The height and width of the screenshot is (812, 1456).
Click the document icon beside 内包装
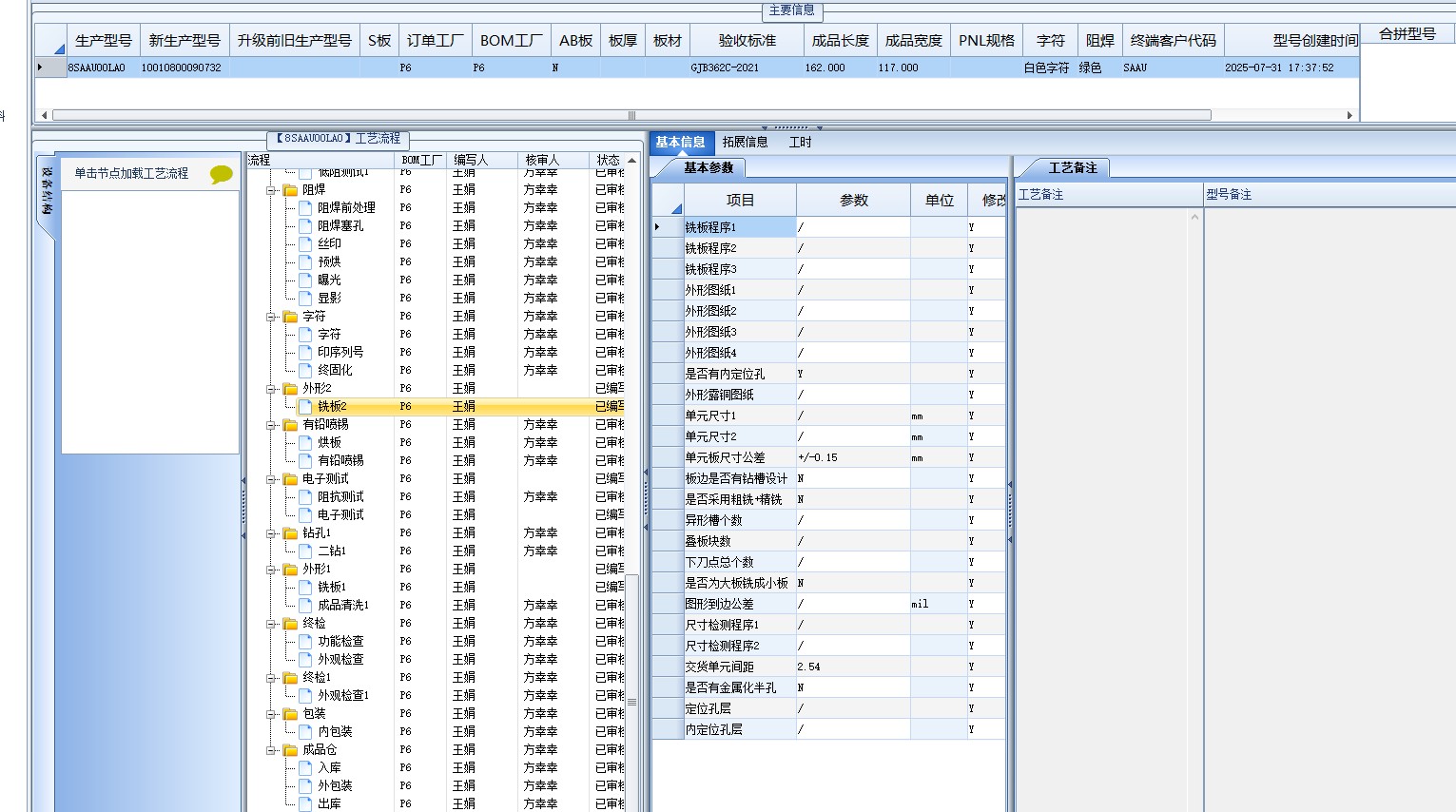306,732
